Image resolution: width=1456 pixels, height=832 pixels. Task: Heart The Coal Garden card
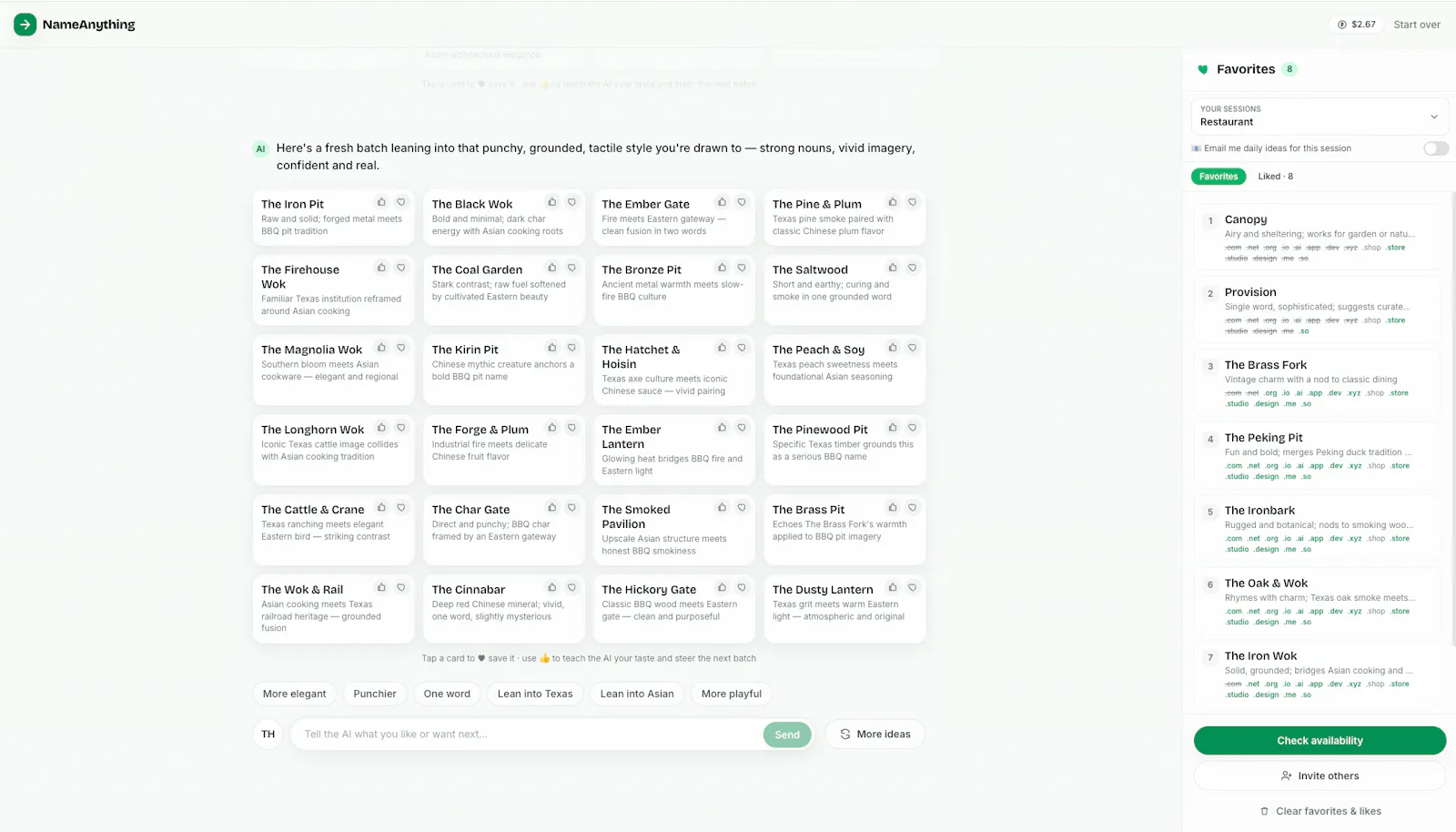(571, 268)
